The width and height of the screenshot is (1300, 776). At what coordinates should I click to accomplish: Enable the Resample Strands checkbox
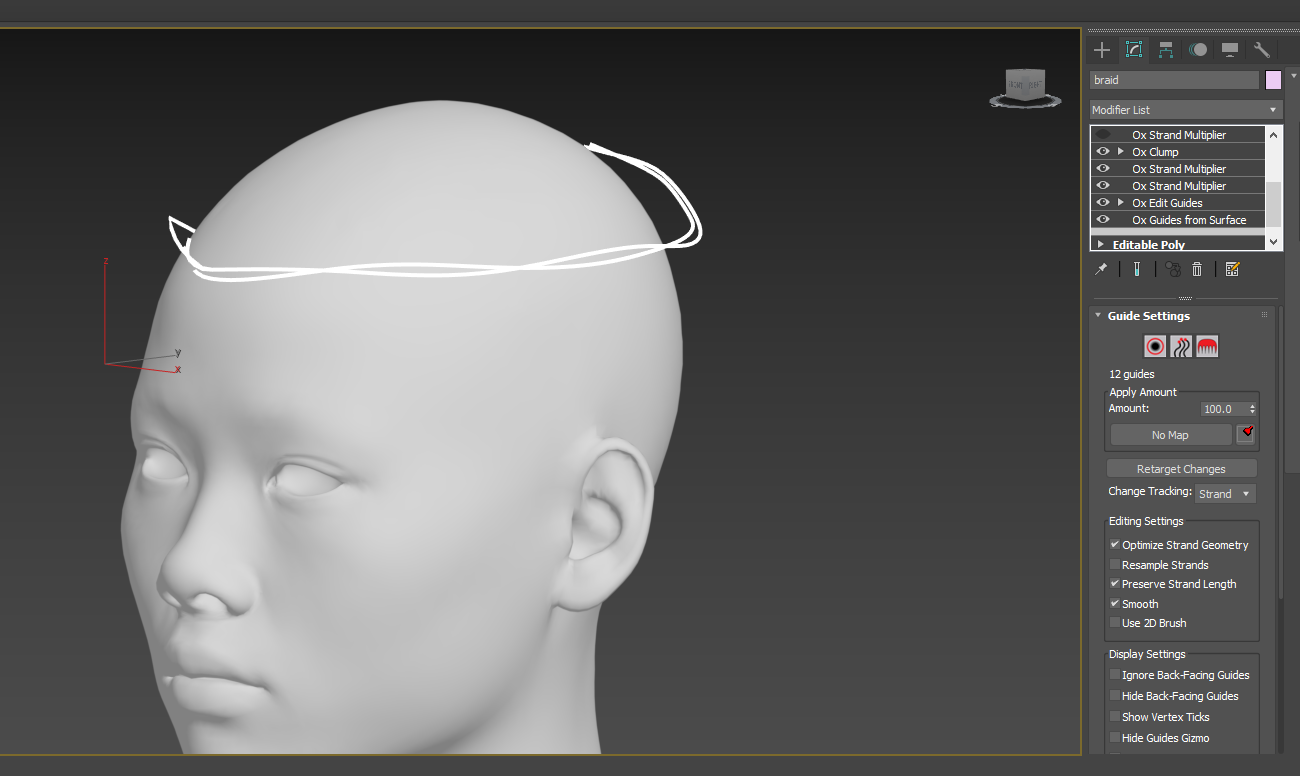(1115, 565)
